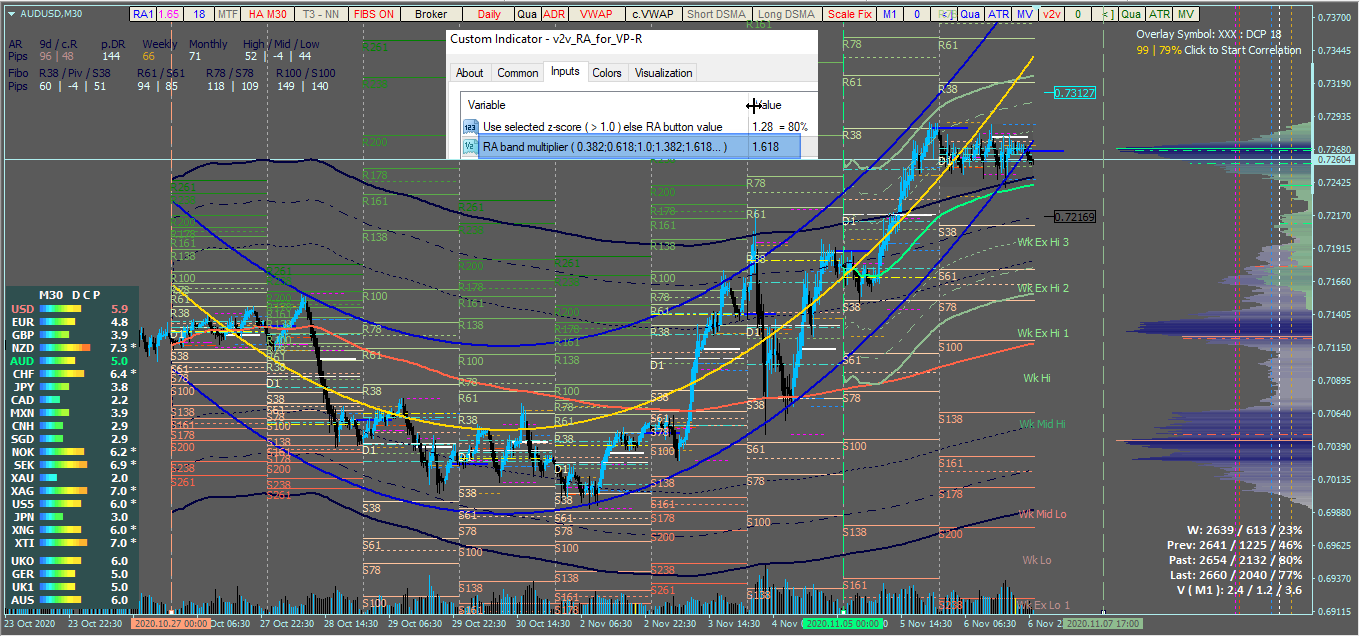This screenshot has height=636, width=1360.
Task: Click the current price tag 0.72604
Action: tap(1335, 160)
